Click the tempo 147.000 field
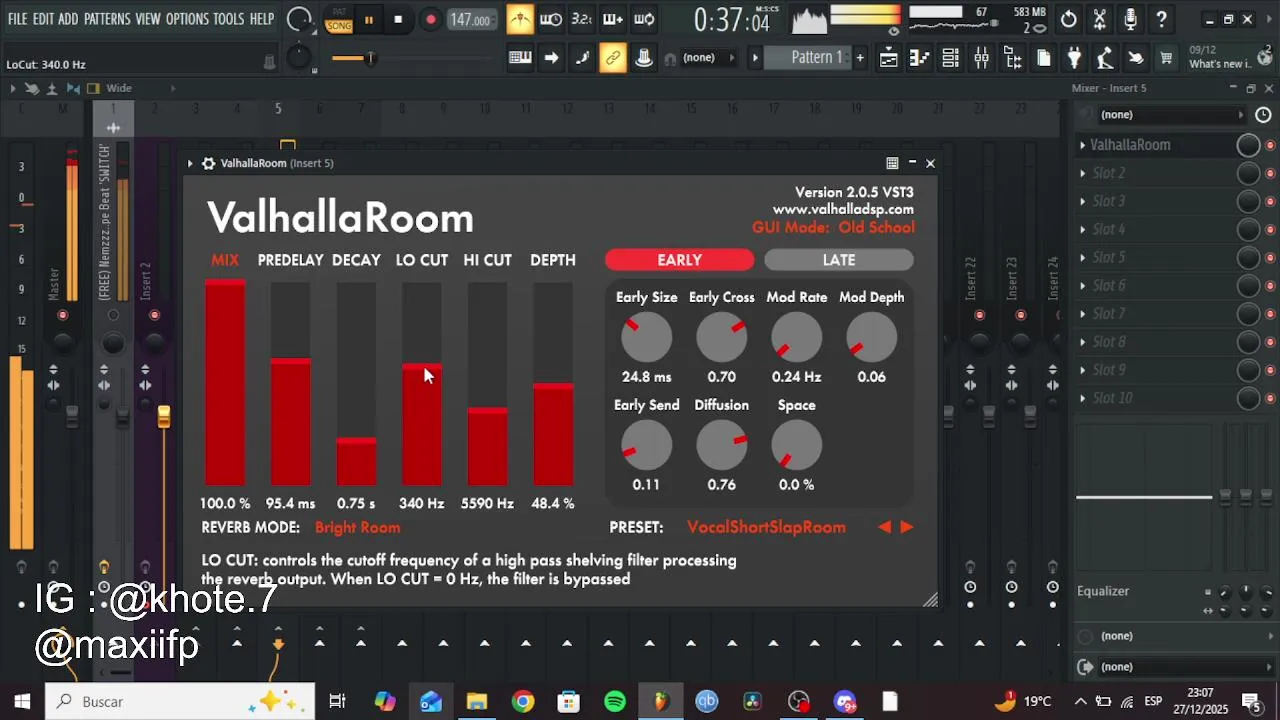The image size is (1280, 720). point(470,19)
